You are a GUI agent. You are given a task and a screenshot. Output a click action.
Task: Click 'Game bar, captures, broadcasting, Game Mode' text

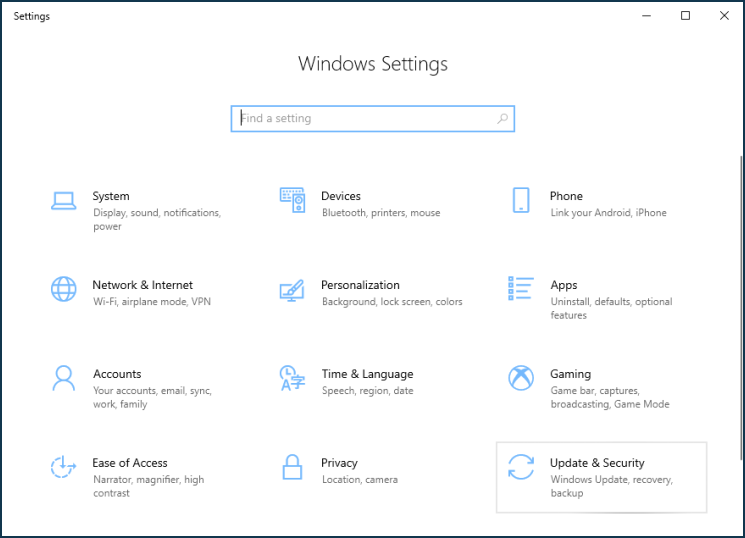610,397
